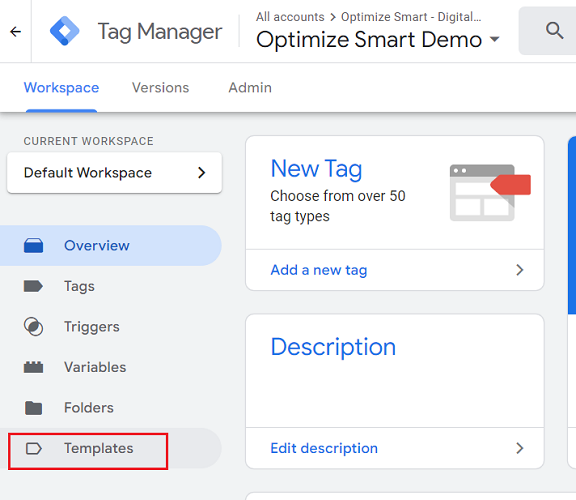This screenshot has height=500, width=576.
Task: Switch to the Versions tab
Action: tap(161, 88)
